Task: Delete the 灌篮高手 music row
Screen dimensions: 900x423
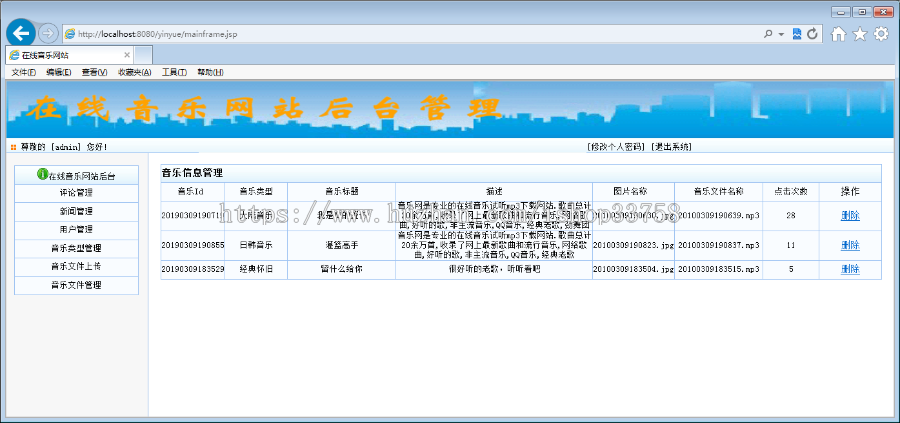Action: (850, 245)
